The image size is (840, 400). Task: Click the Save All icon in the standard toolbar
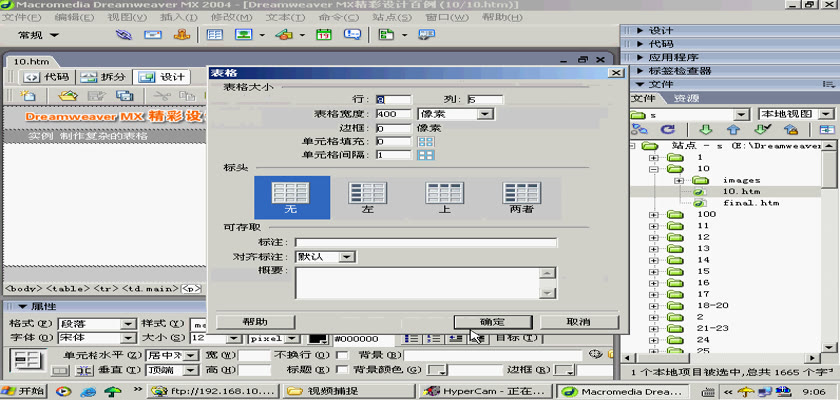coord(125,96)
